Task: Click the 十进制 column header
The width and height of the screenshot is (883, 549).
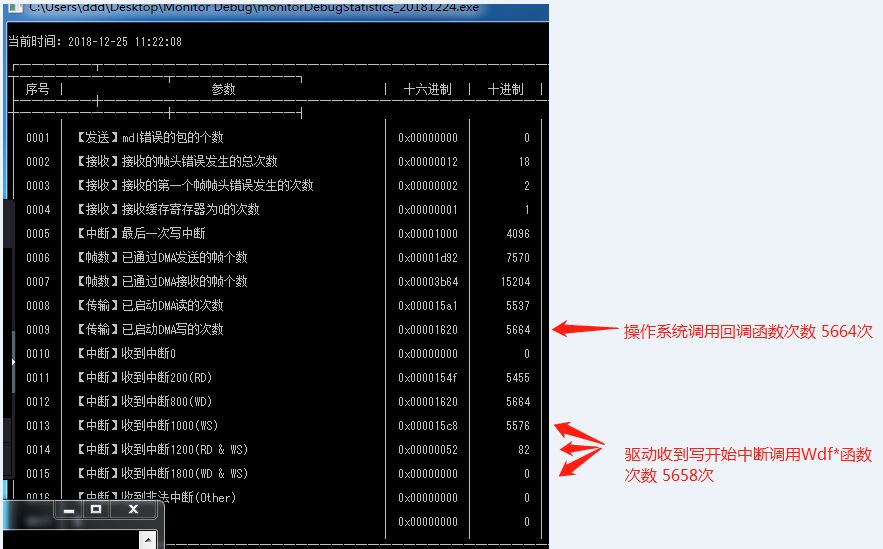Action: [505, 90]
